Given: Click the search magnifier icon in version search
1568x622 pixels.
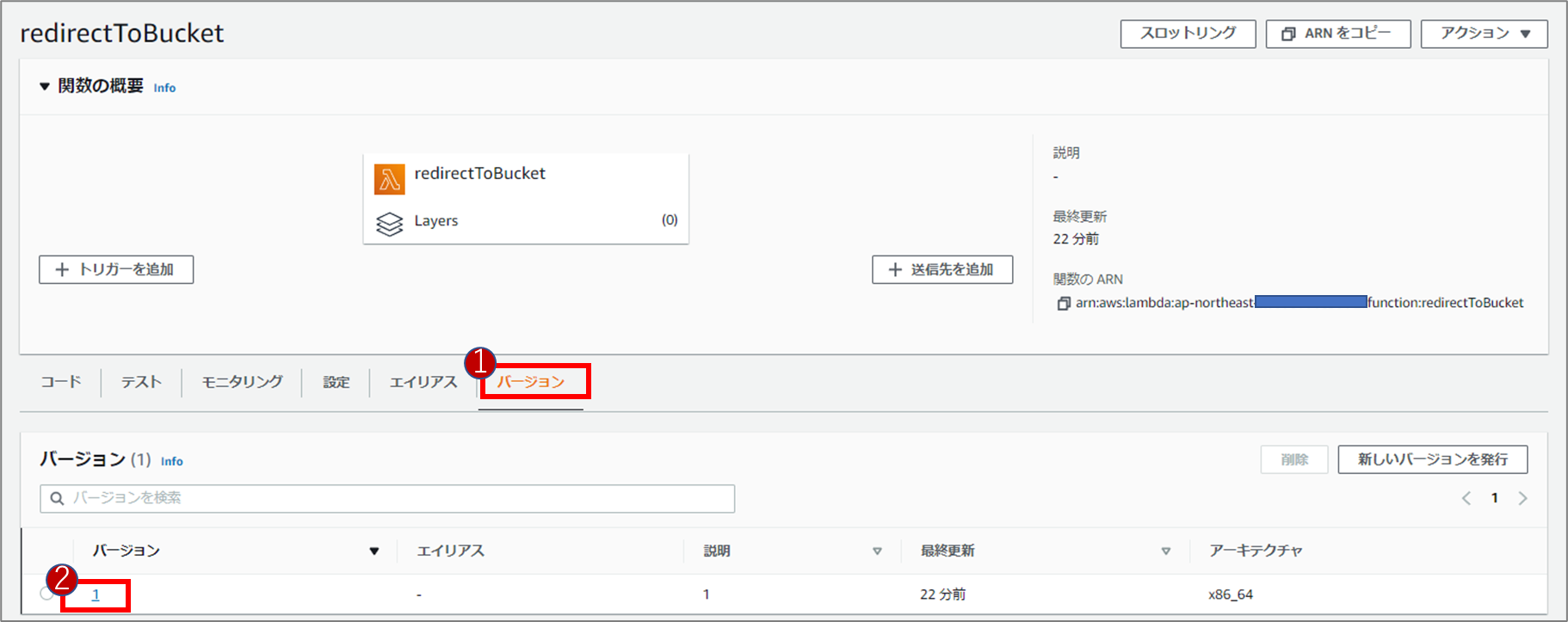Looking at the screenshot, I should pos(57,498).
